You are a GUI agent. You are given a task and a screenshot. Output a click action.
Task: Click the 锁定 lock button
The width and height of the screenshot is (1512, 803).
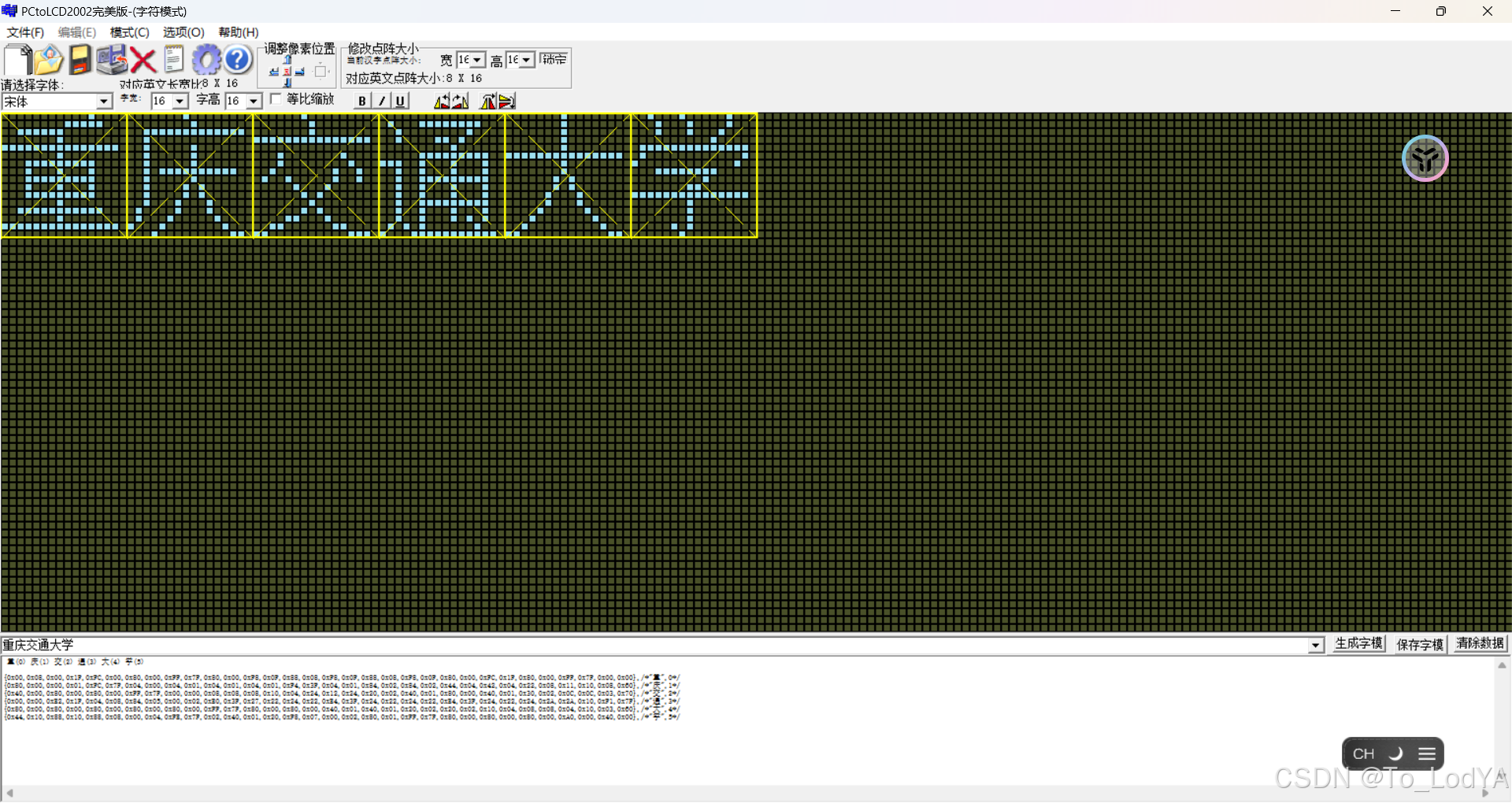pos(554,59)
